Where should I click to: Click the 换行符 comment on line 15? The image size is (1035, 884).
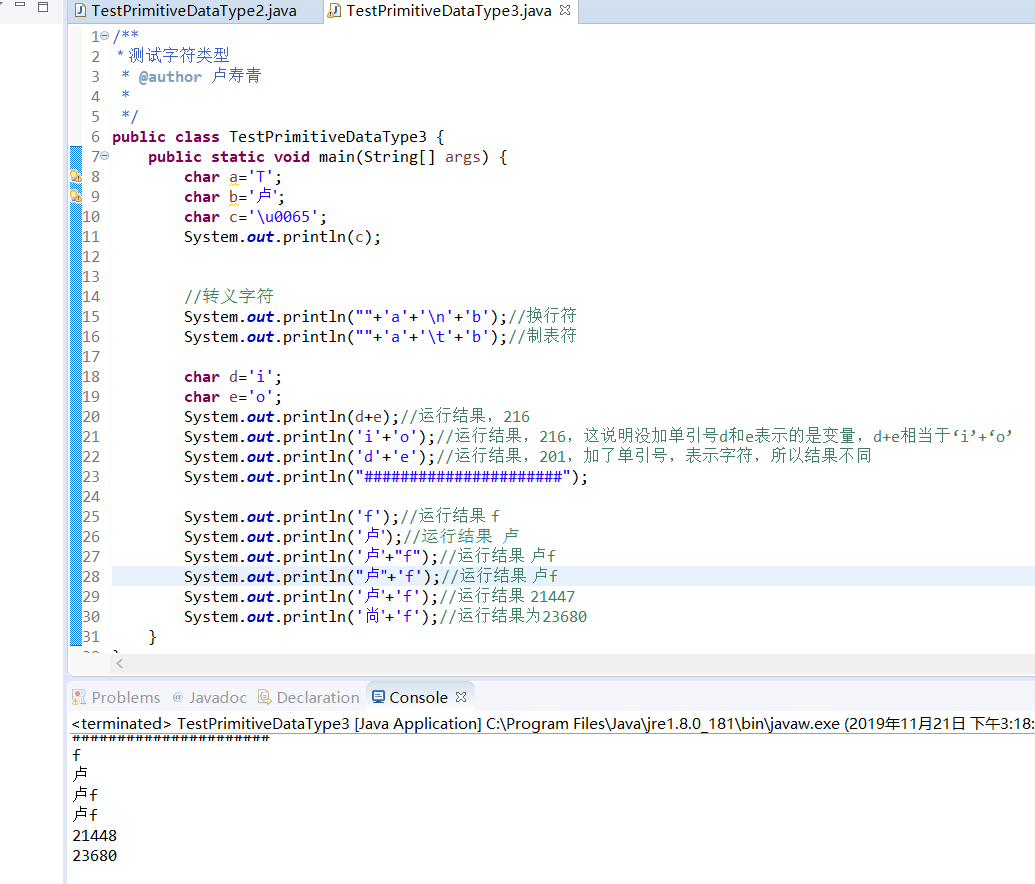point(542,316)
